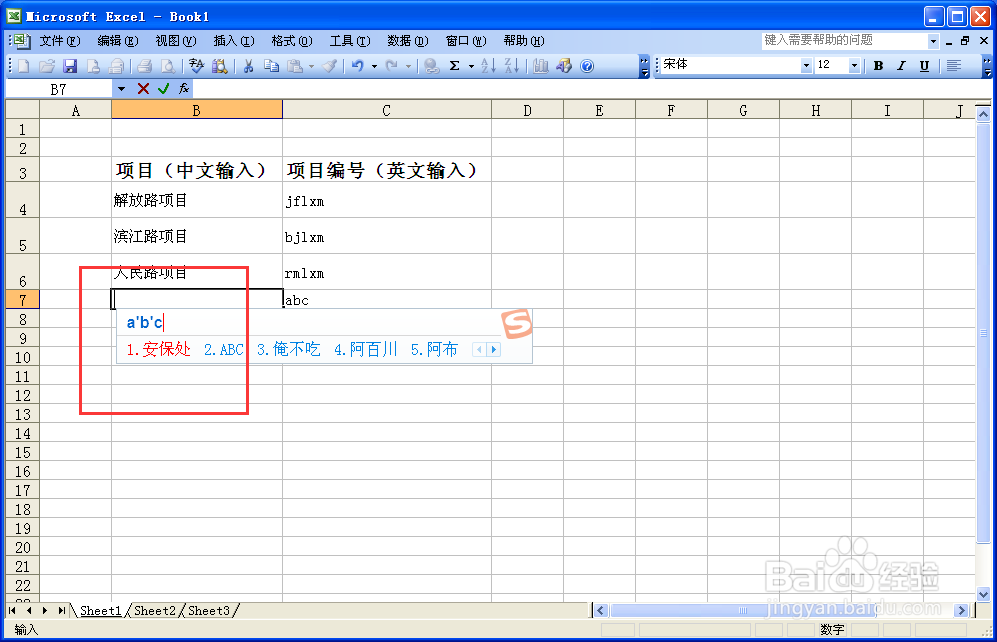
Task: Choose IME candidate 1 安保处
Action: (x=158, y=349)
